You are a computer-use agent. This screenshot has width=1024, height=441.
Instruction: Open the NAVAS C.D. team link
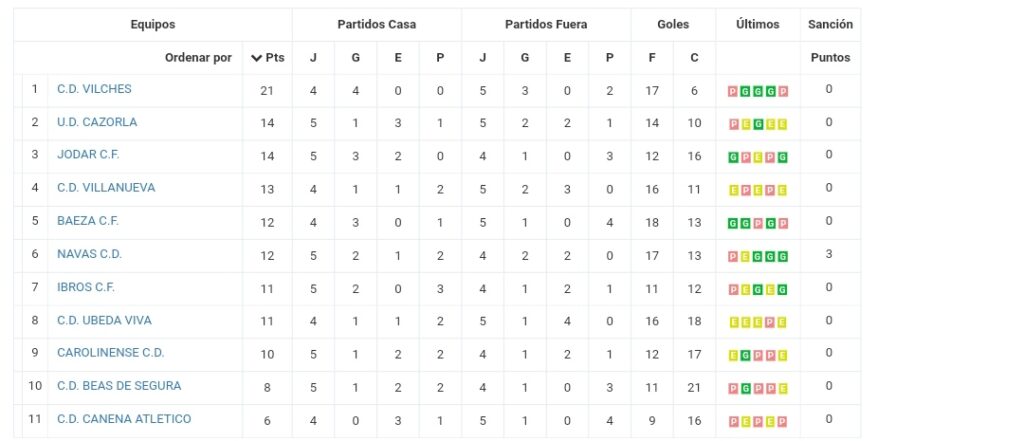pos(89,254)
